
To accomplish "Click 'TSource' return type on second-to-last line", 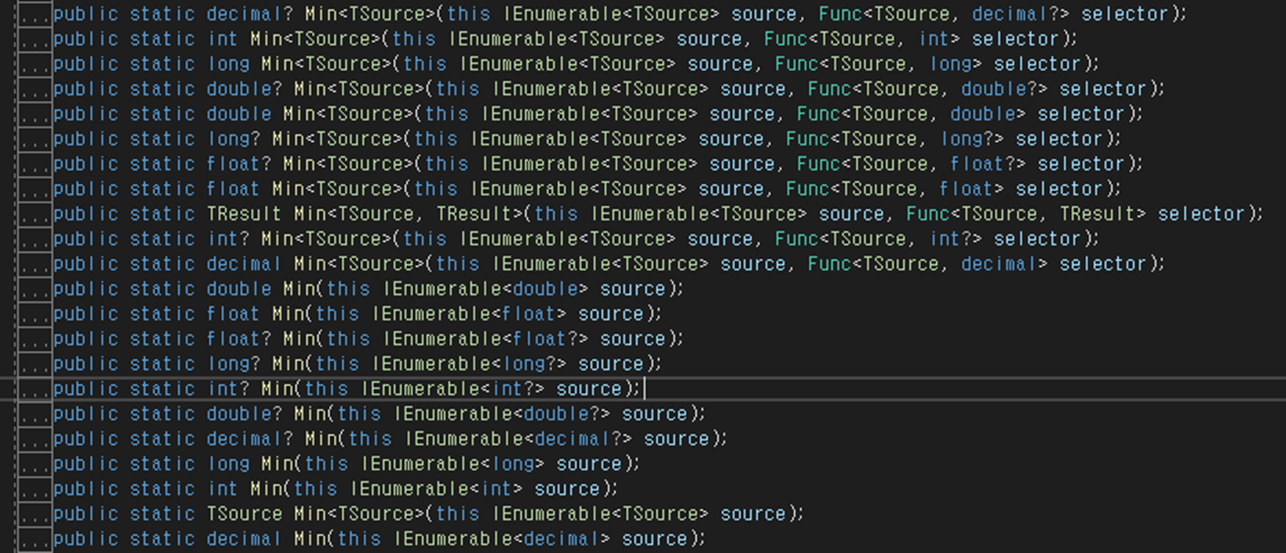I will (245, 514).
